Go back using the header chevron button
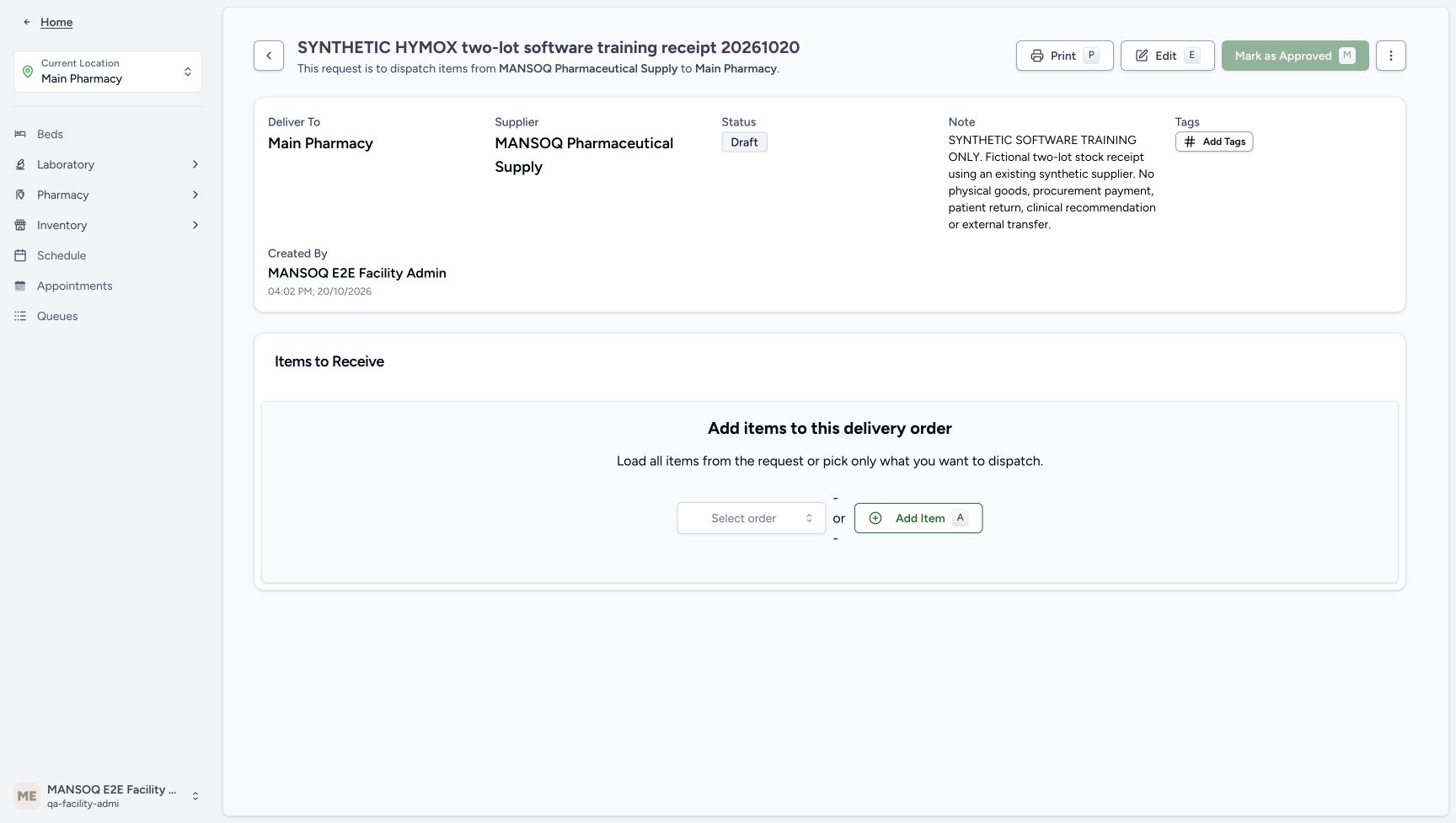This screenshot has height=823, width=1456. click(269, 56)
